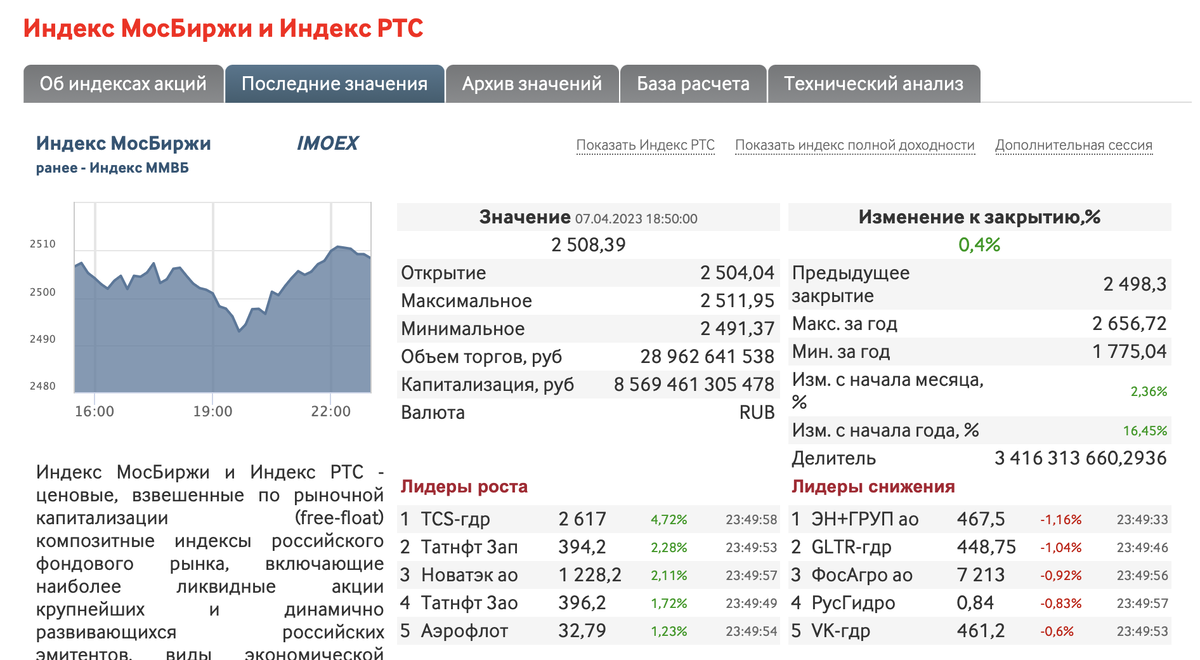
Task: Go to Технический анализ tab
Action: [874, 84]
